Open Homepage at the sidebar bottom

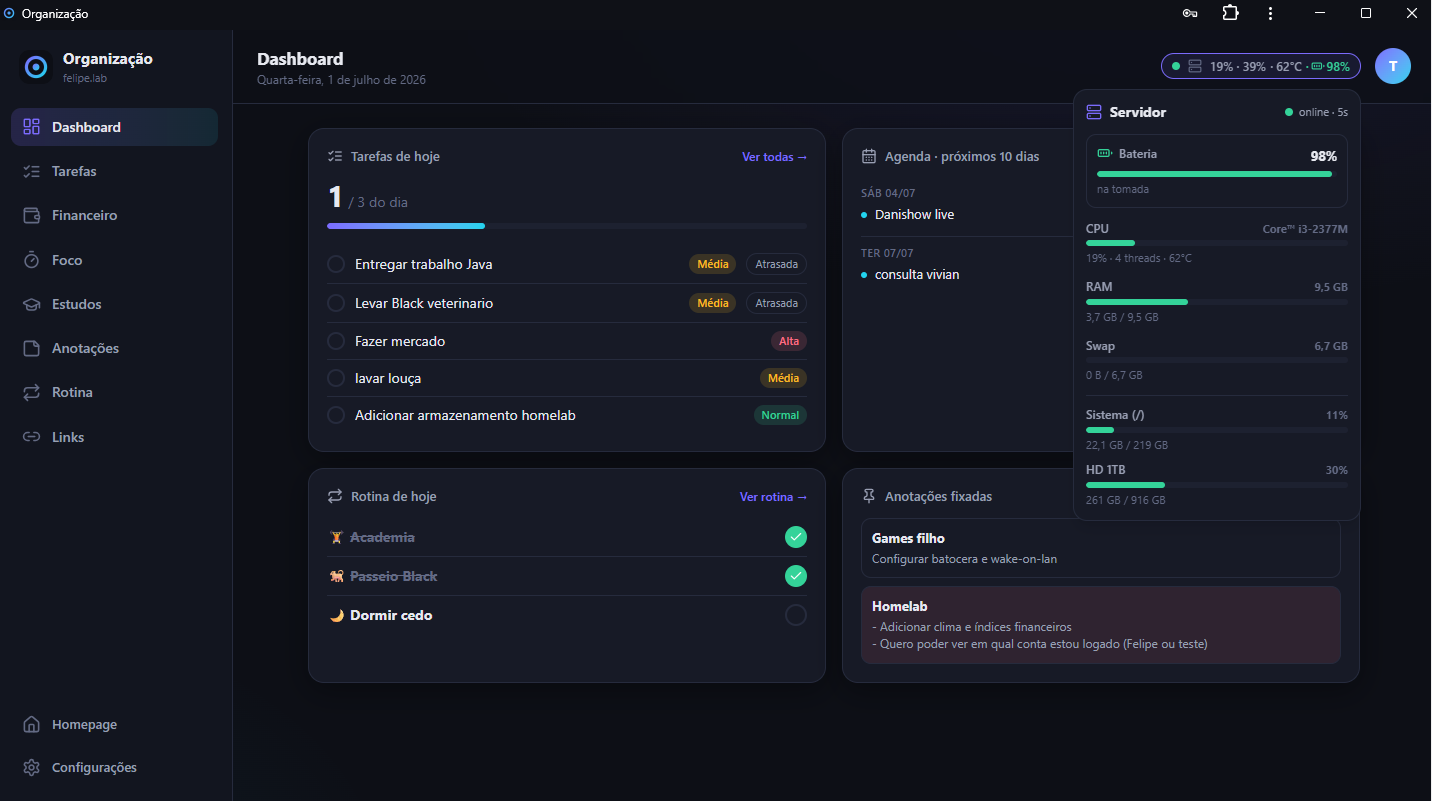pos(114,724)
